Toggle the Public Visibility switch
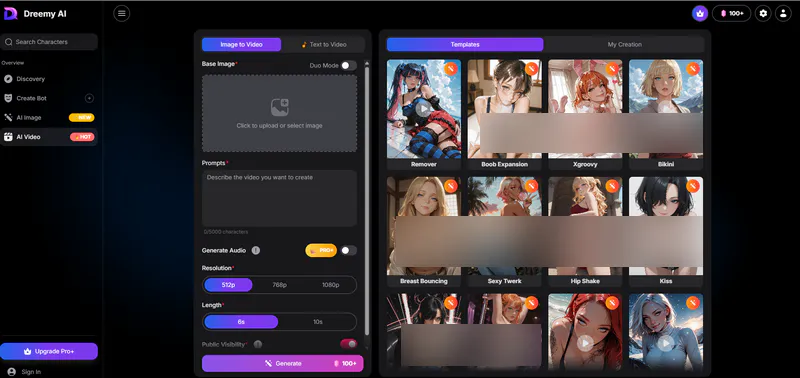Image resolution: width=800 pixels, height=378 pixels. tap(349, 344)
